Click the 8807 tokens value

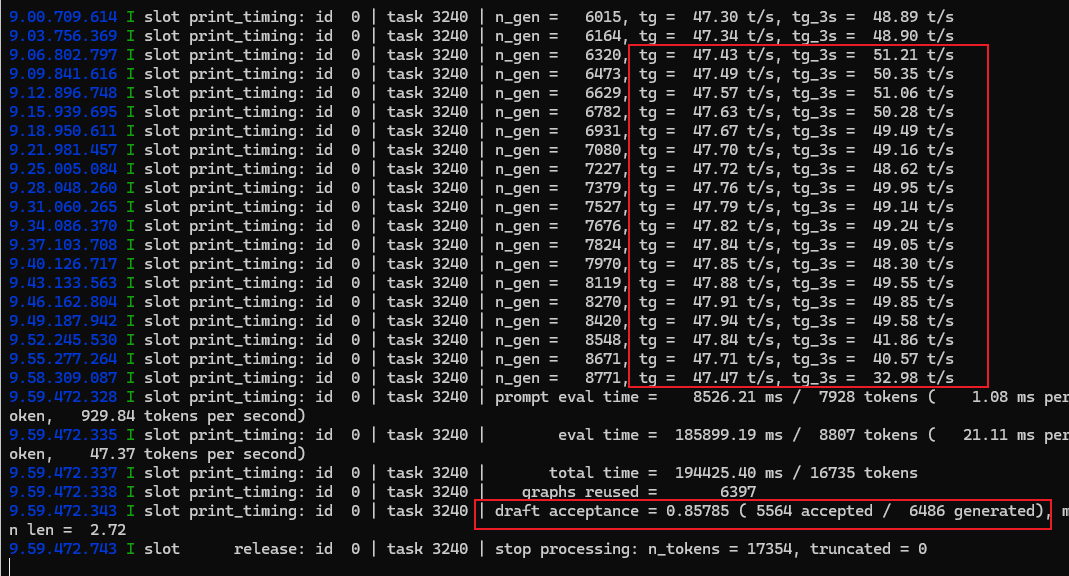868,435
